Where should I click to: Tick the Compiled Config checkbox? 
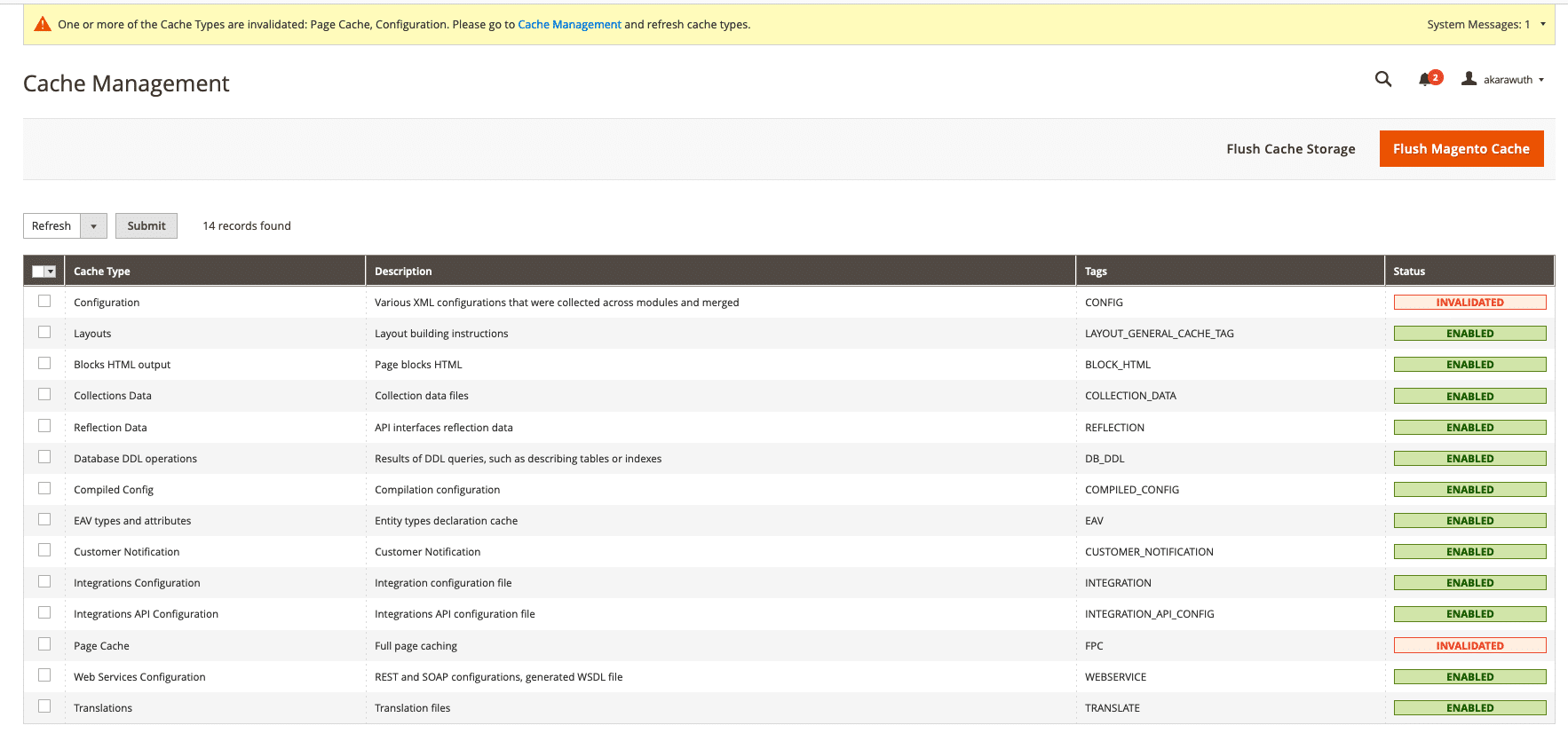(x=44, y=488)
